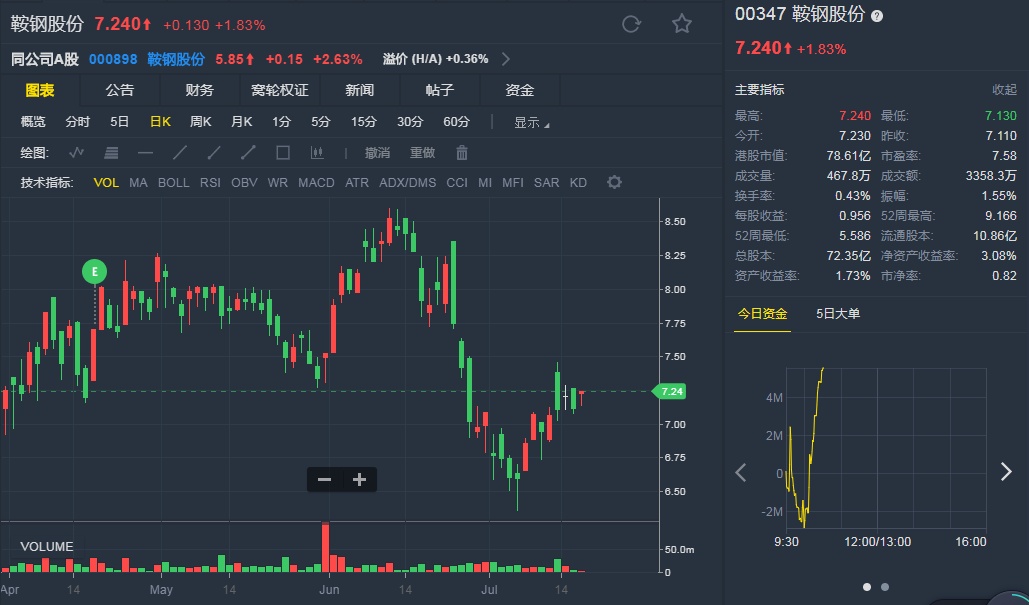Expand the H/A premium arrow
The width and height of the screenshot is (1029, 605).
pyautogui.click(x=506, y=59)
